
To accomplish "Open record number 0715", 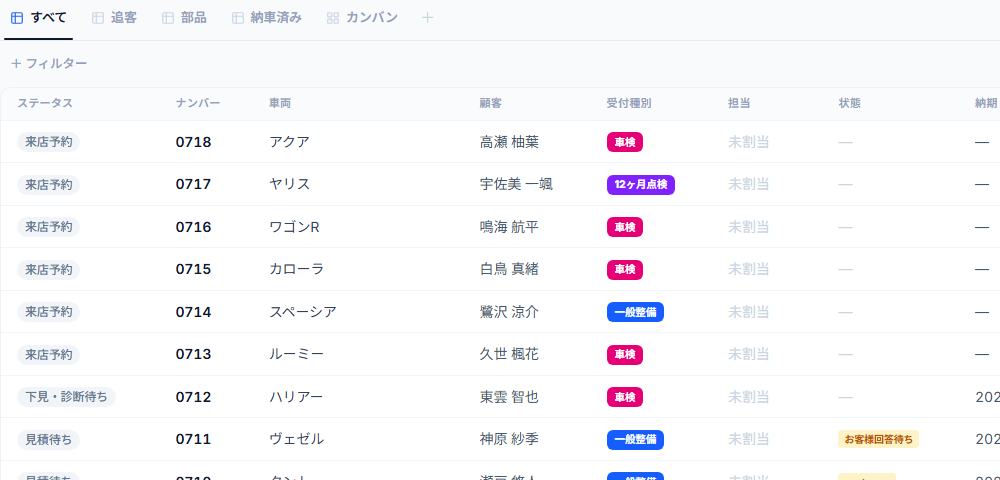I will pos(193,270).
